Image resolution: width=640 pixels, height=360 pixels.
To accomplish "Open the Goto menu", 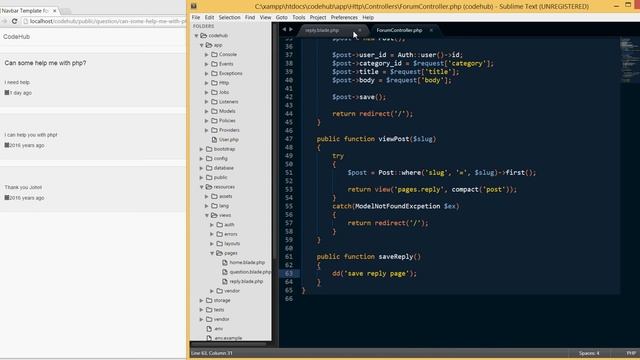I will click(282, 18).
